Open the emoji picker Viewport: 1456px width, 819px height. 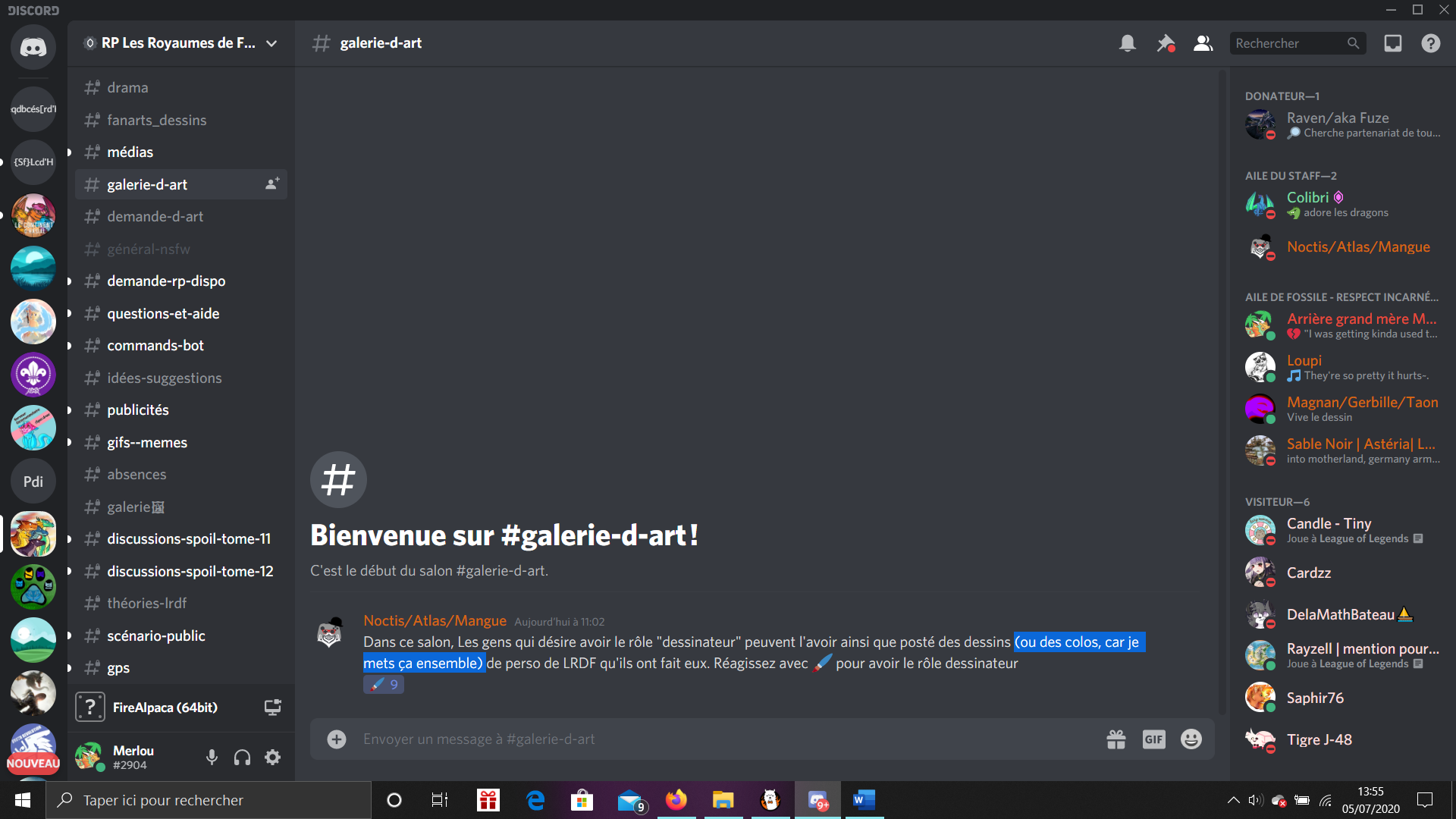point(1191,739)
